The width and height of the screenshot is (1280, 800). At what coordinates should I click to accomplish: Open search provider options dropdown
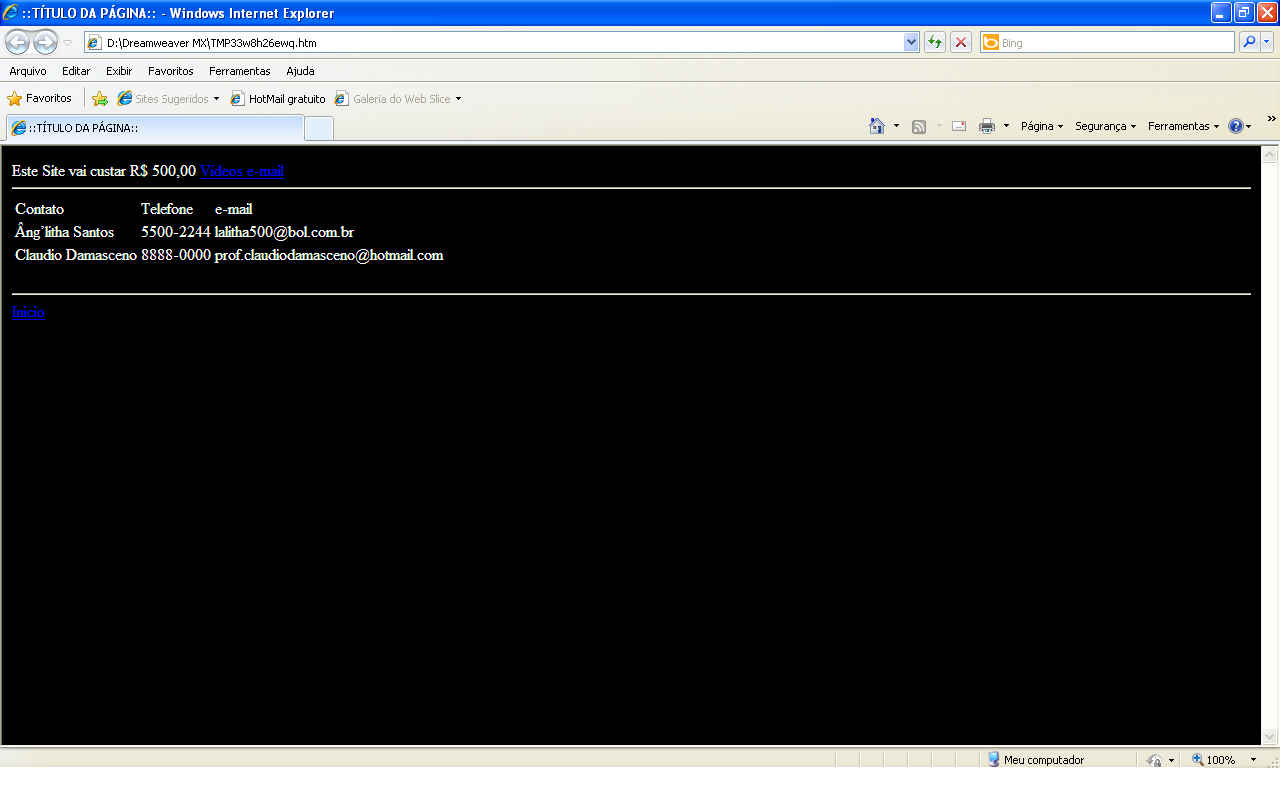[x=1267, y=42]
